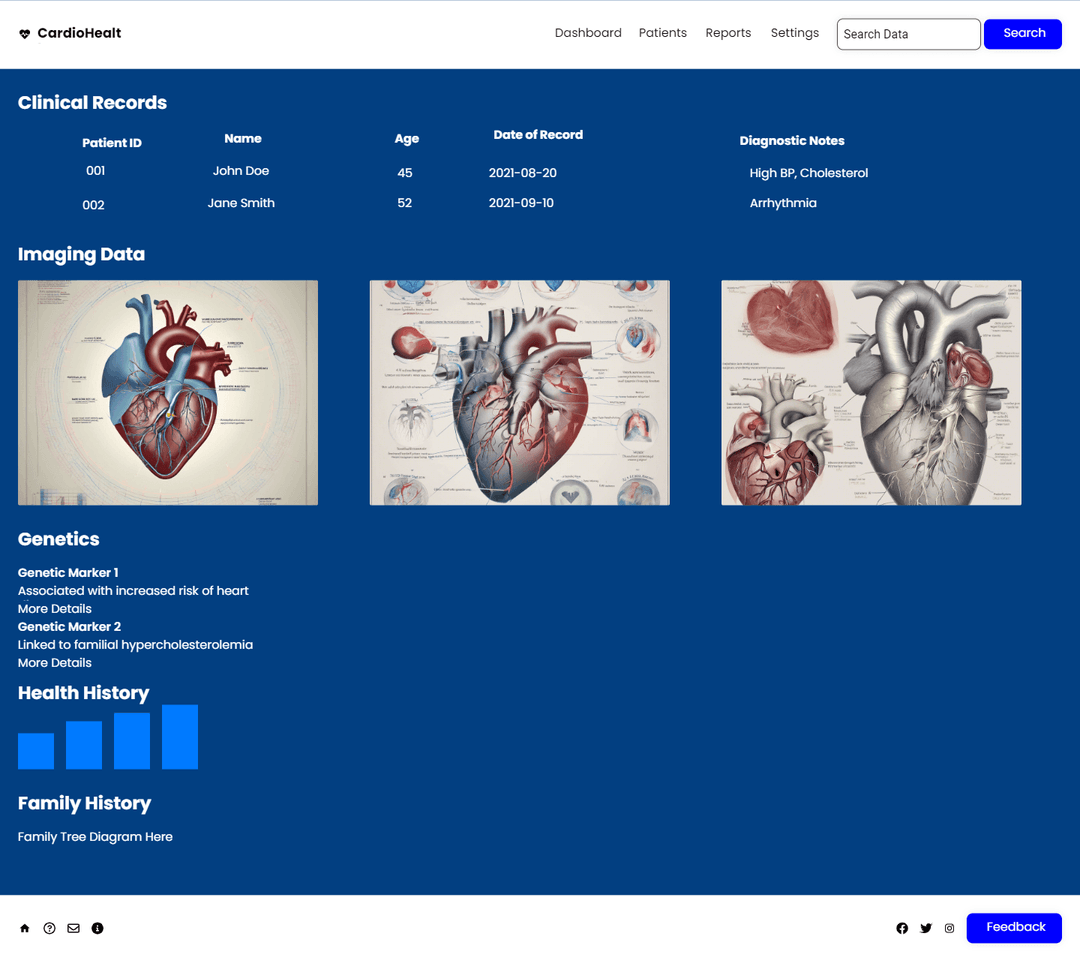This screenshot has width=1080, height=961.
Task: Click the Twitter bird icon
Action: [x=926, y=928]
